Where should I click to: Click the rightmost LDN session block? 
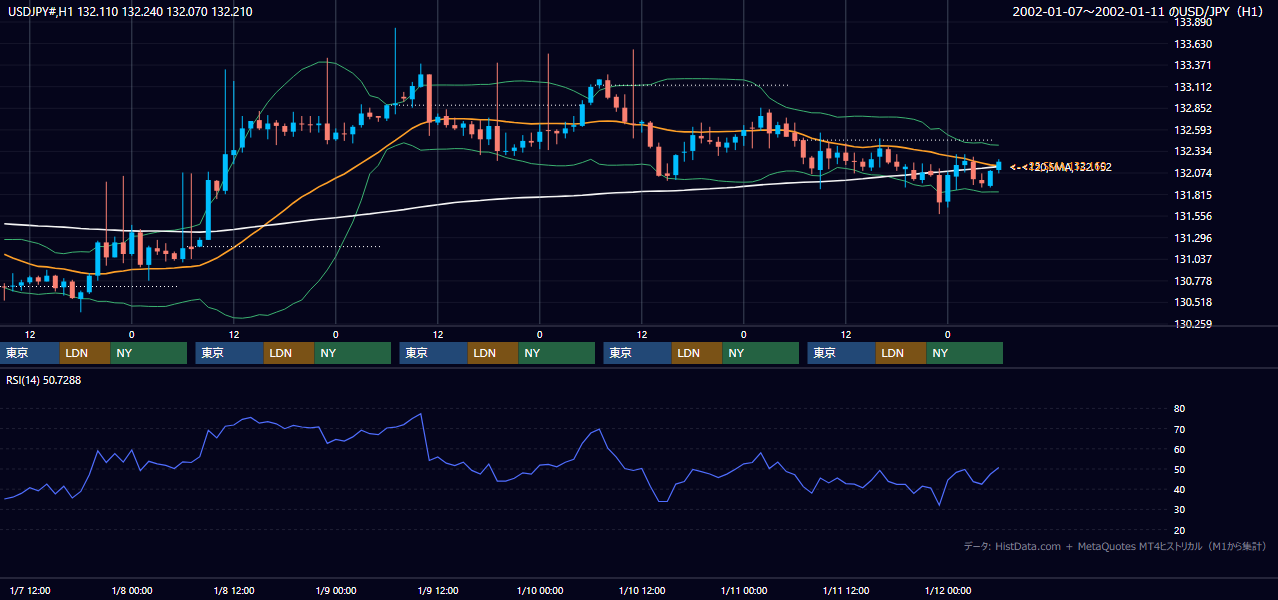point(901,353)
